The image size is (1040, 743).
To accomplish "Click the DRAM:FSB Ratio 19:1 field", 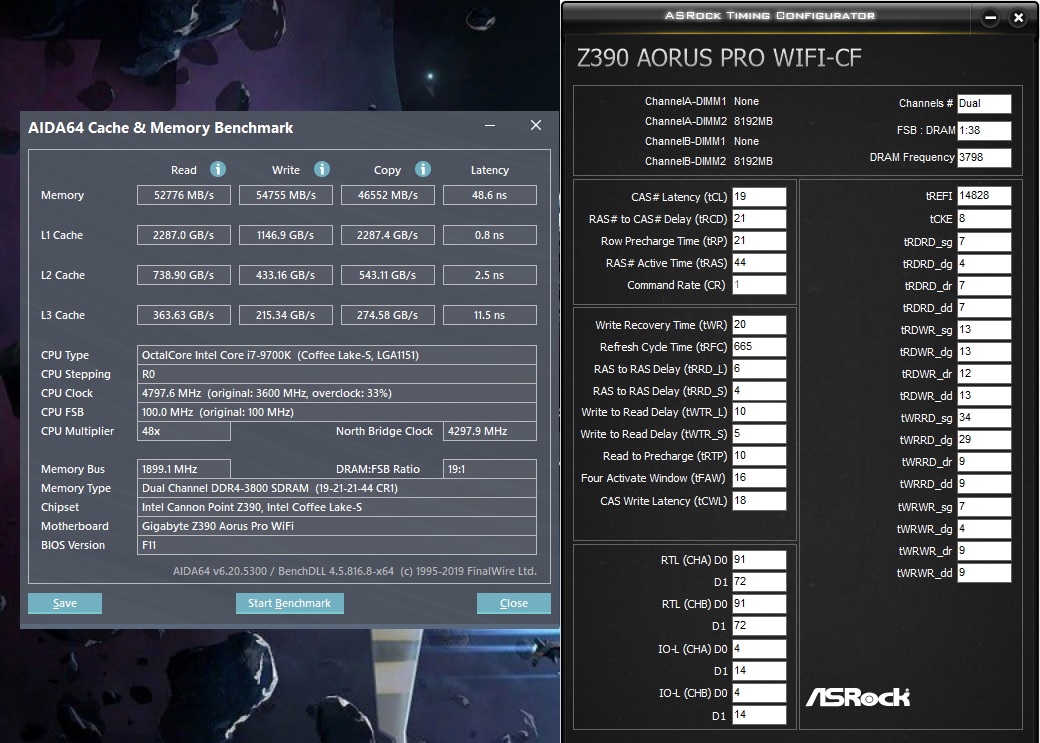I will coord(489,469).
